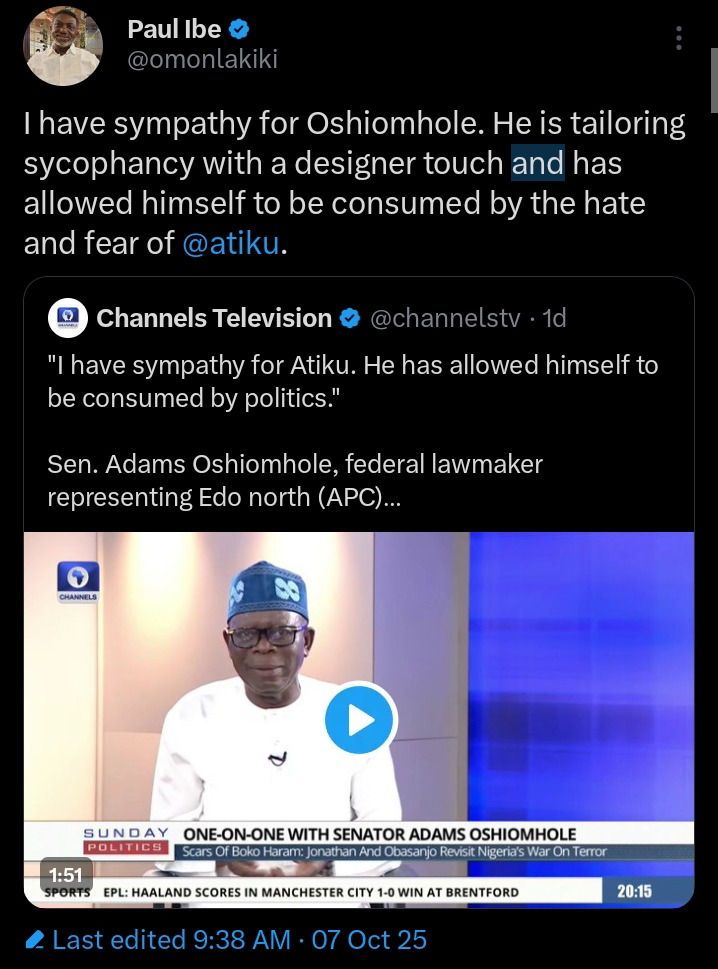
Task: Click the Paul Ibe display name
Action: point(174,30)
